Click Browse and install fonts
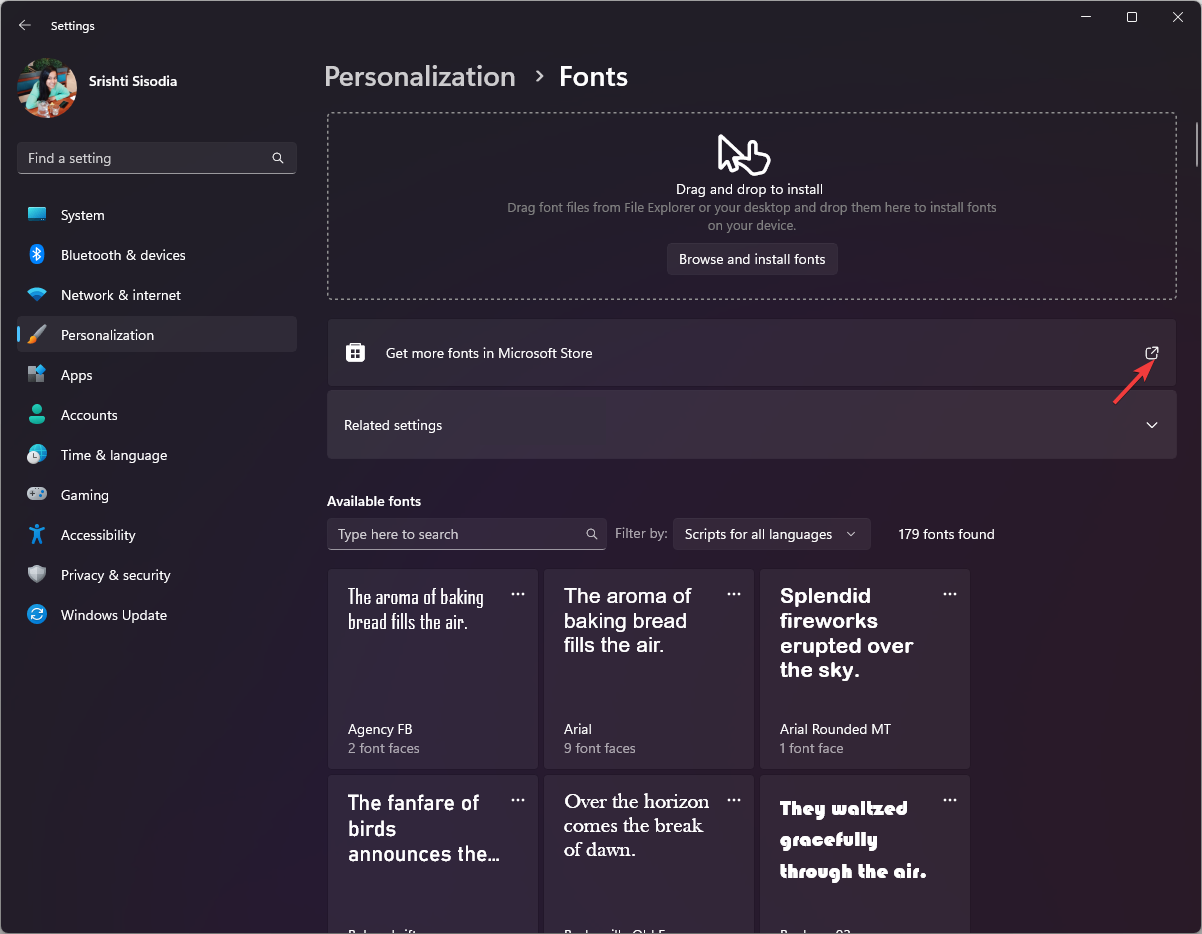The image size is (1202, 934). coord(752,258)
